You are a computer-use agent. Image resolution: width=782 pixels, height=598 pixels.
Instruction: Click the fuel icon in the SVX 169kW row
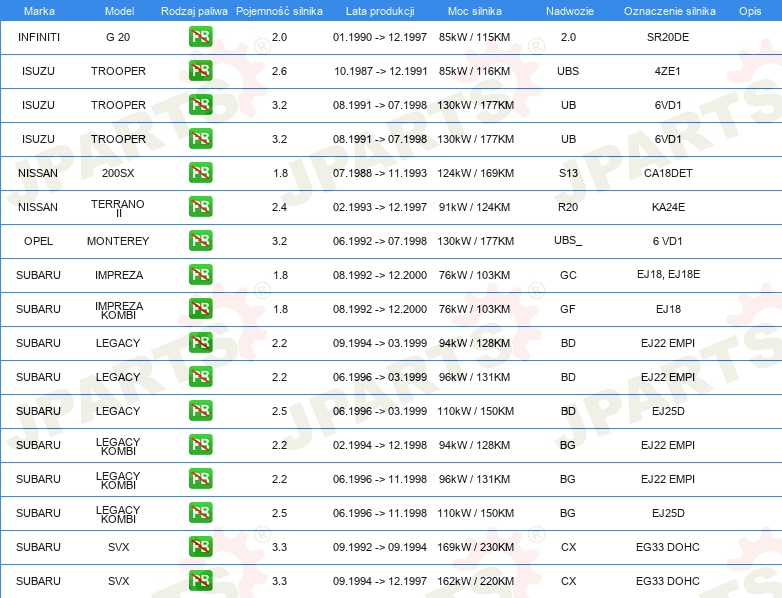(200, 547)
